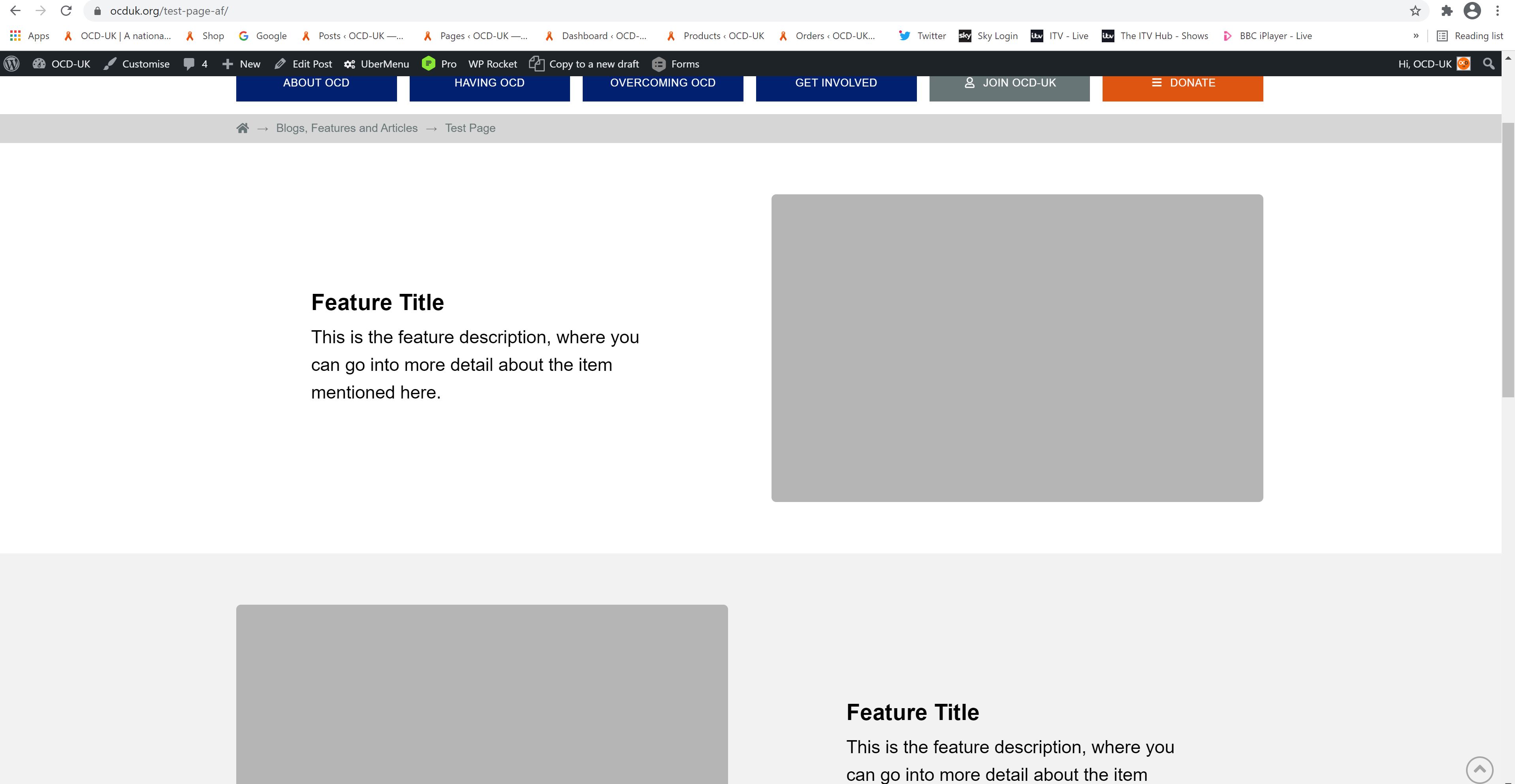Image resolution: width=1515 pixels, height=784 pixels.
Task: Click the breadcrumb home icon
Action: point(242,128)
